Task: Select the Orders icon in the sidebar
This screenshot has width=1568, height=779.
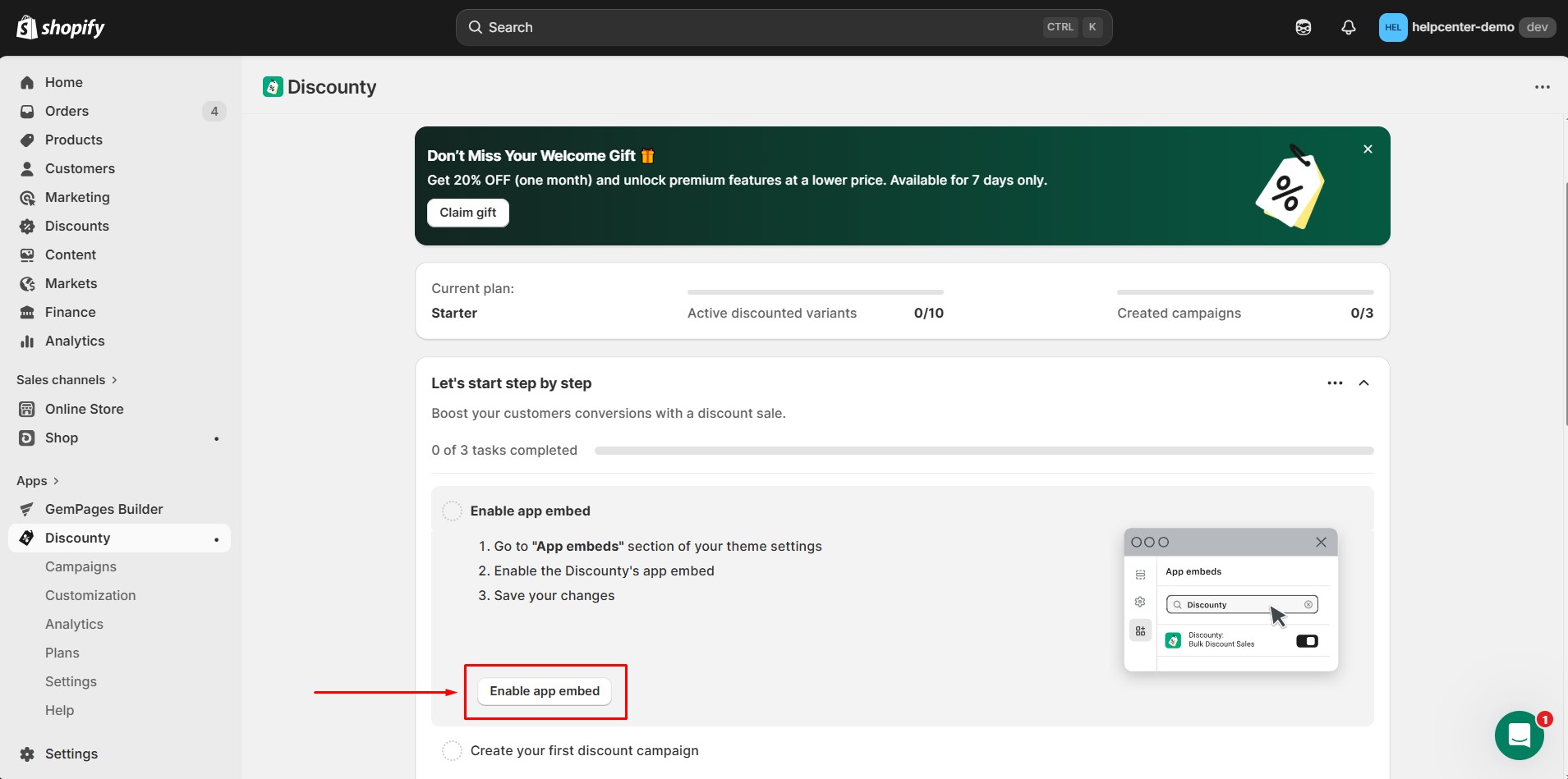Action: (27, 111)
